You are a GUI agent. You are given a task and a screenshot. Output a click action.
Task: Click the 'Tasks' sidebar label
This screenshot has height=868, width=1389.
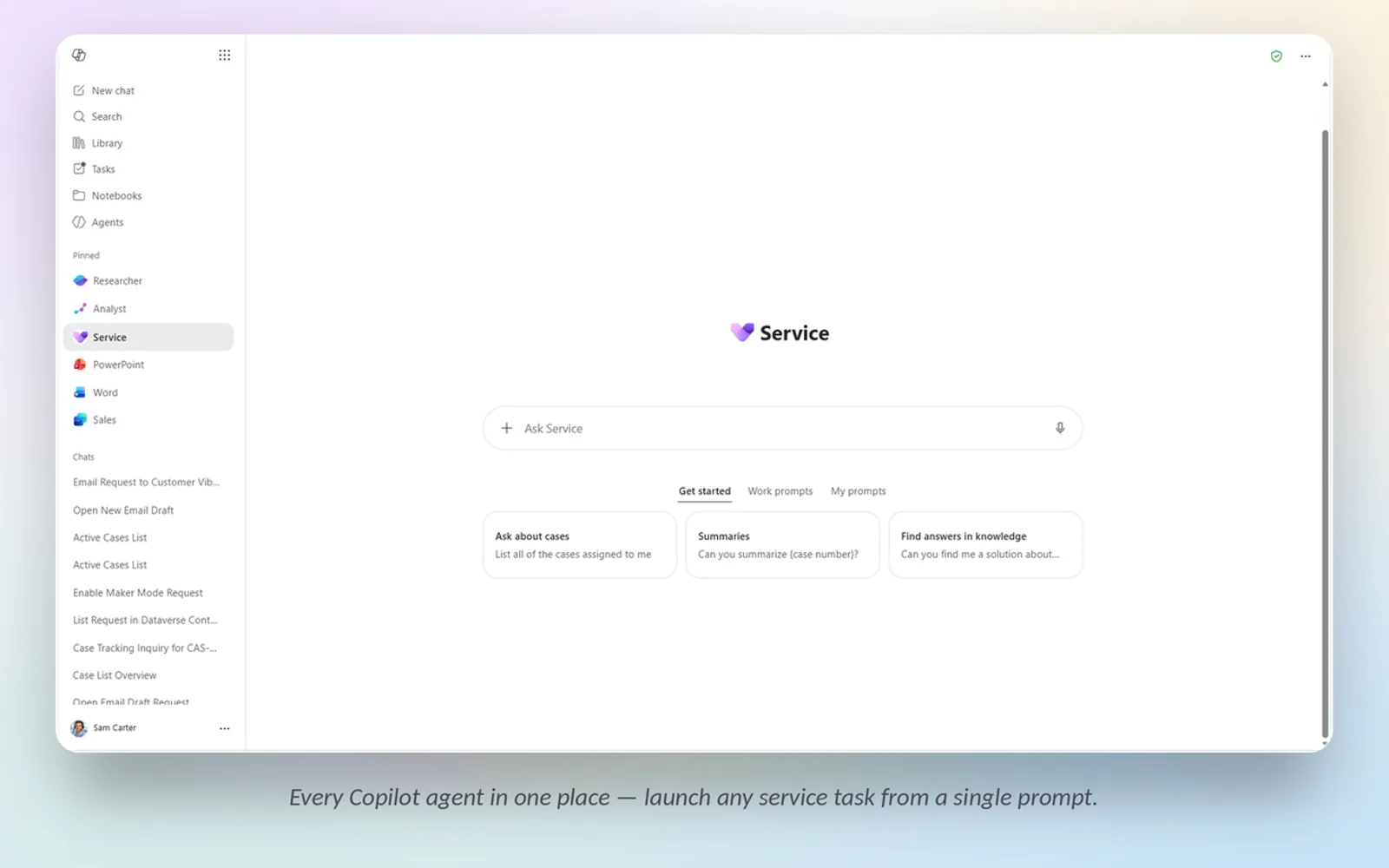click(103, 169)
